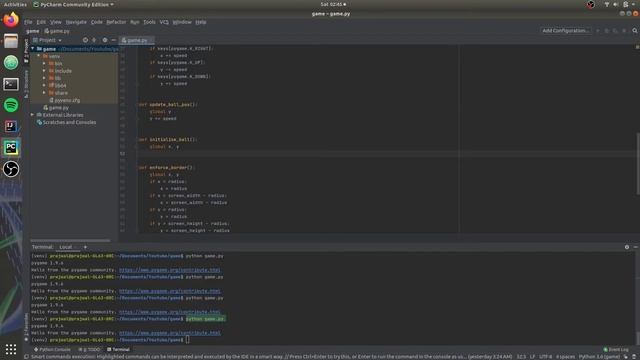This screenshot has width=640, height=360.
Task: Open the Navigate menu
Action: (76, 22)
